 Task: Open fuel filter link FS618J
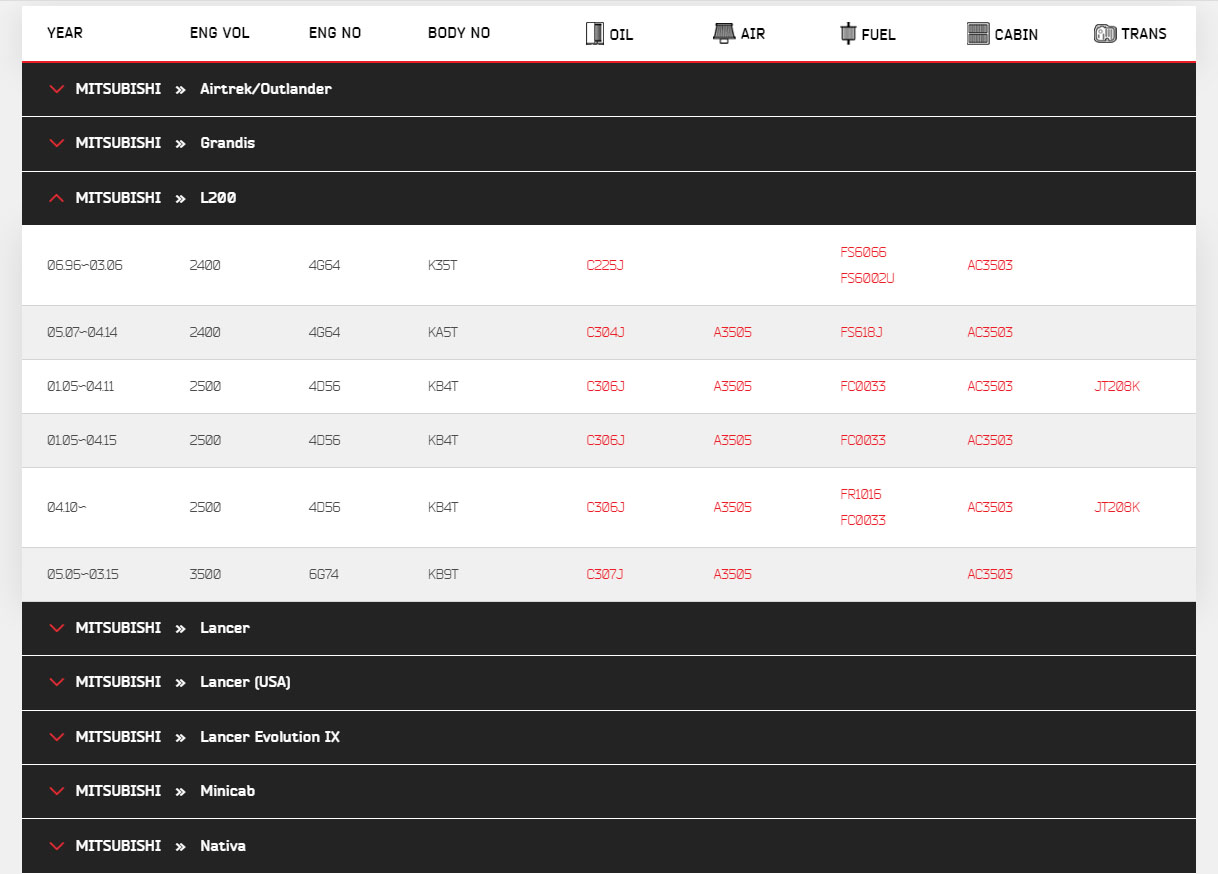(x=861, y=332)
